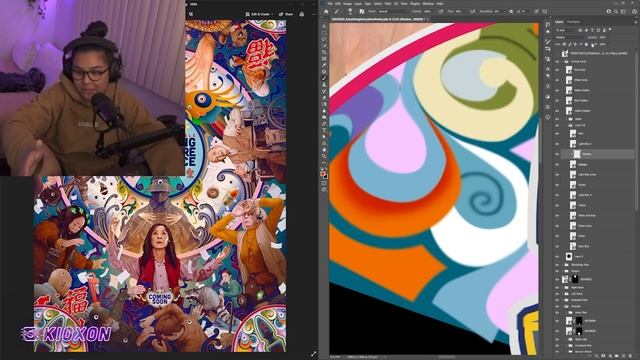
Task: Select the Lasso tool
Action: [324, 40]
